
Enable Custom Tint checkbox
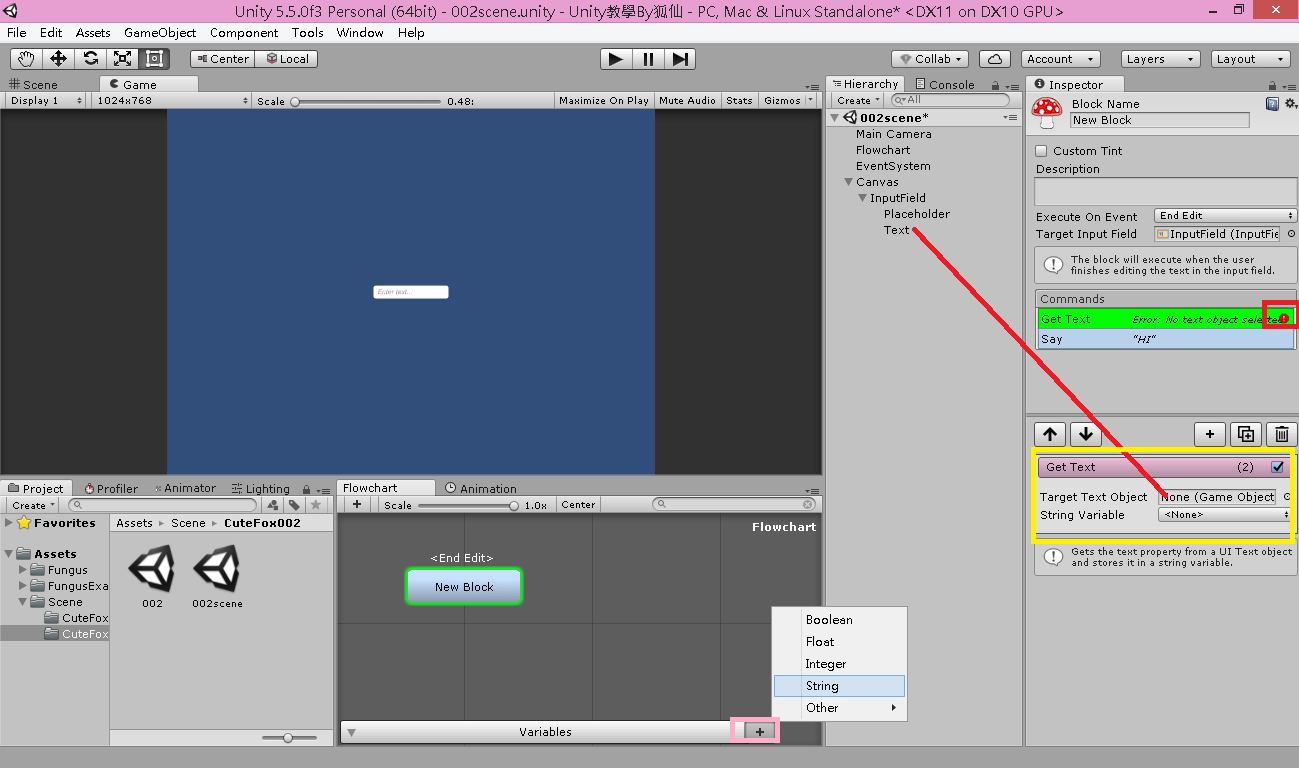1041,151
